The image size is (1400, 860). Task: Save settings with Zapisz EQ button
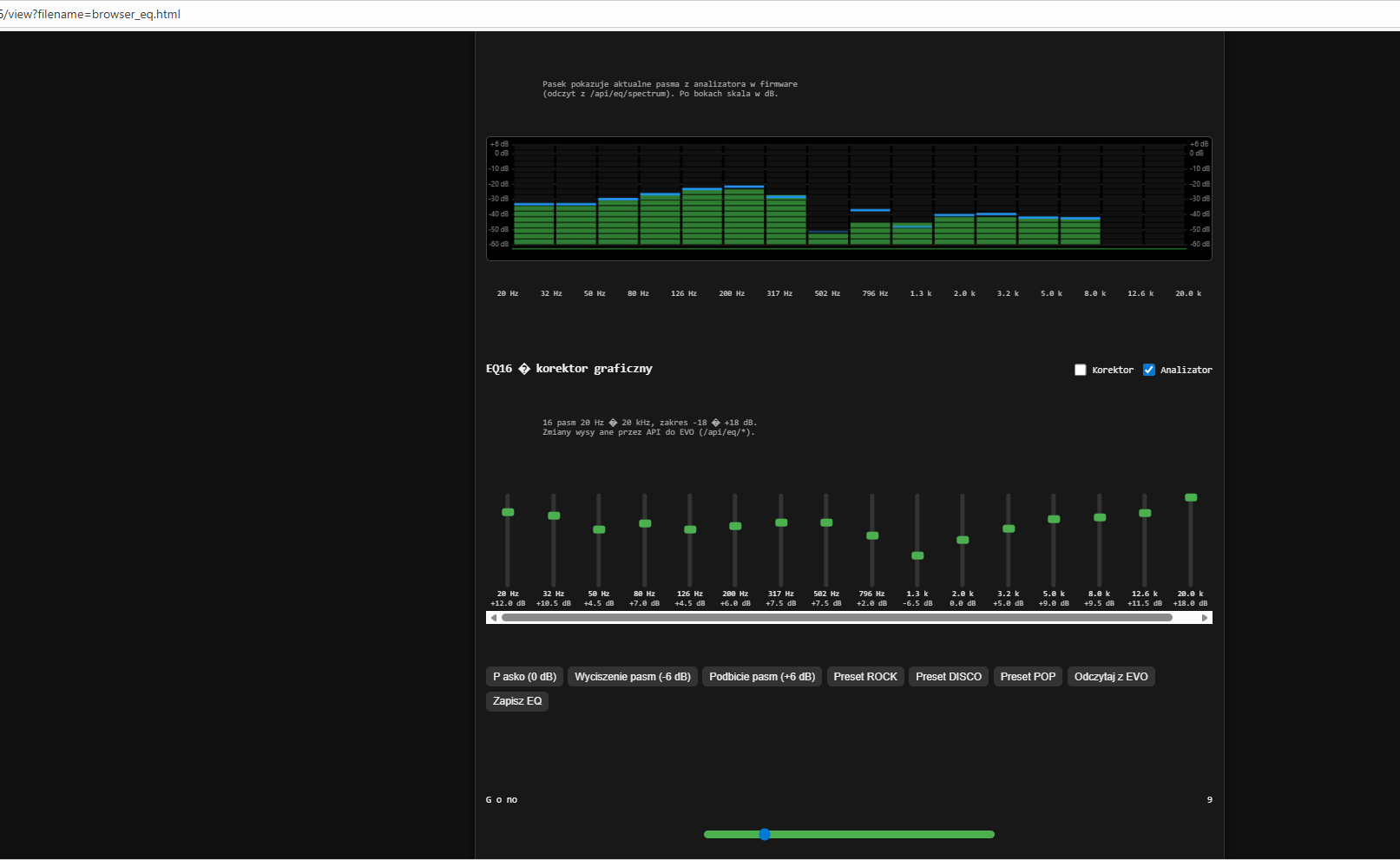[517, 701]
